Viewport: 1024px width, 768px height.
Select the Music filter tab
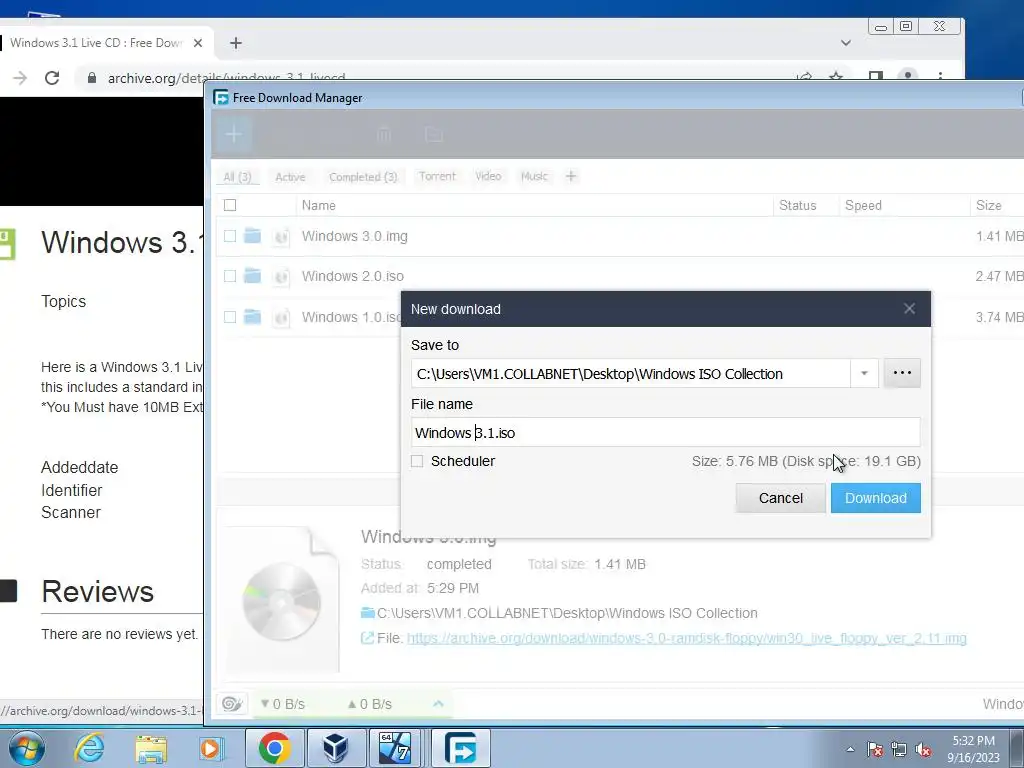coord(534,176)
